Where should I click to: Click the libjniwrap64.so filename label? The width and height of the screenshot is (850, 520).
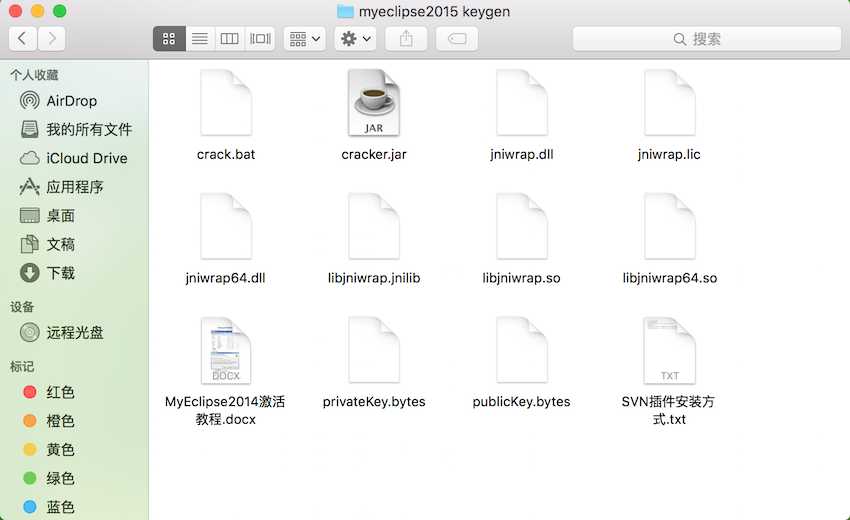pos(669,278)
